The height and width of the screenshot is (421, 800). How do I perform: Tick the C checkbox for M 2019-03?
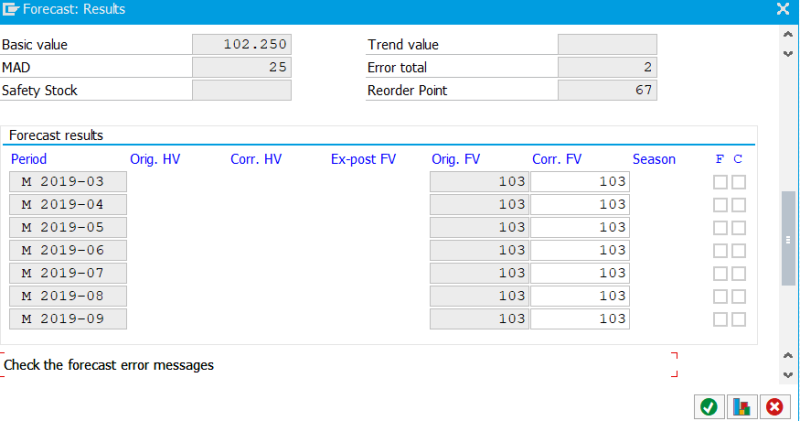tap(738, 182)
